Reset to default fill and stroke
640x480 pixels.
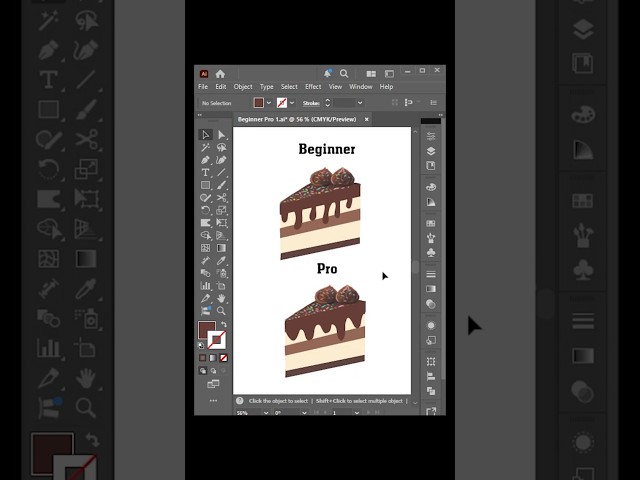click(201, 346)
